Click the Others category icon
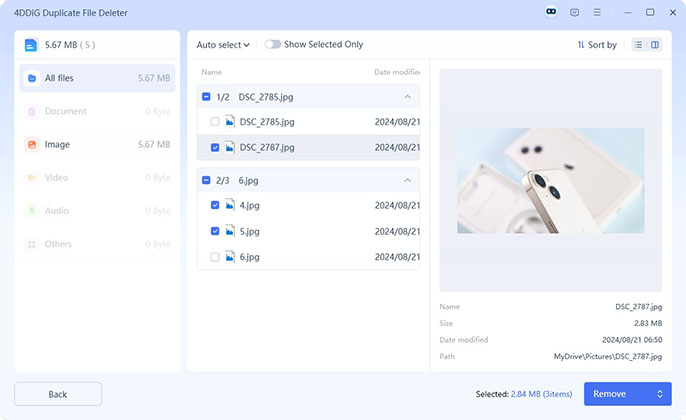 click(x=32, y=244)
